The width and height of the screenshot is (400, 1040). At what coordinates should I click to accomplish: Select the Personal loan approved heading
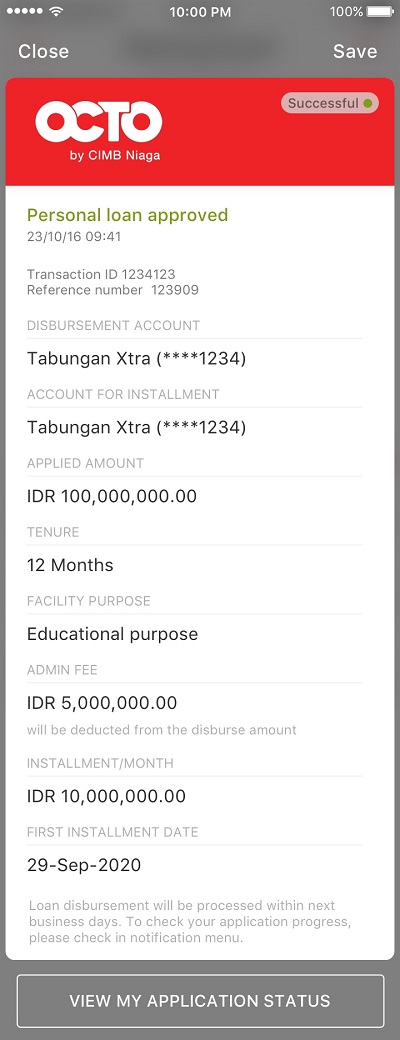pyautogui.click(x=127, y=215)
